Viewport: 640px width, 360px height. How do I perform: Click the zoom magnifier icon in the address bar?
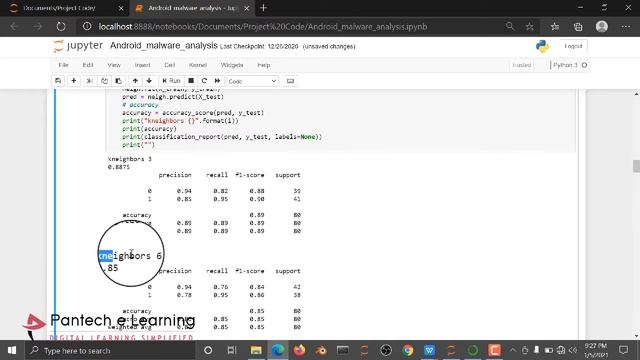[x=510, y=27]
